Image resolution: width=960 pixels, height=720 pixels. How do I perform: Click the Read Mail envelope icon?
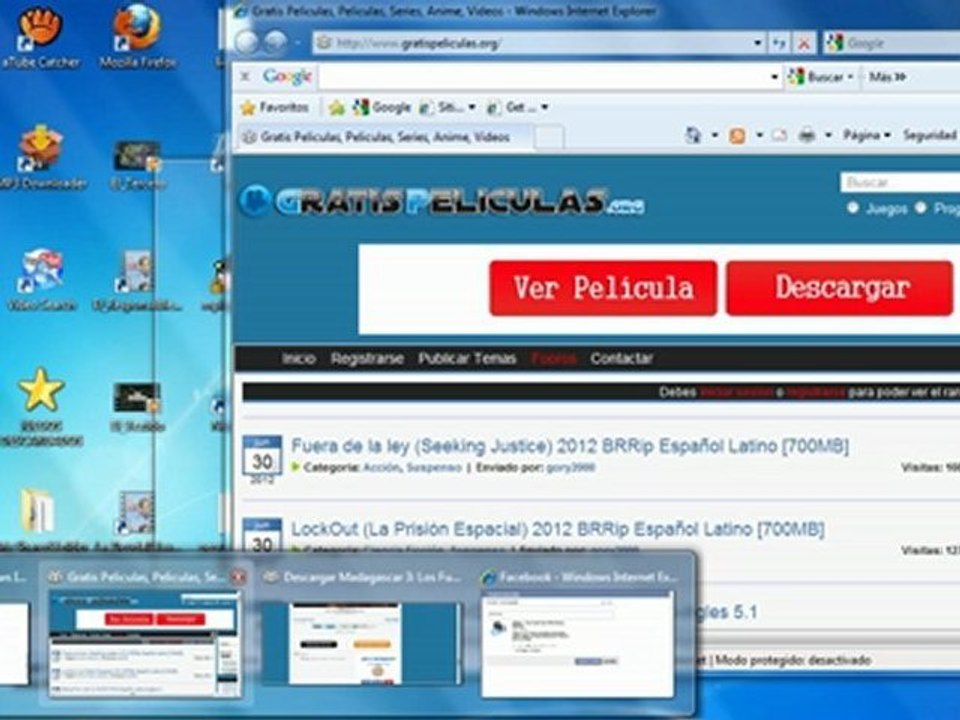tap(779, 135)
